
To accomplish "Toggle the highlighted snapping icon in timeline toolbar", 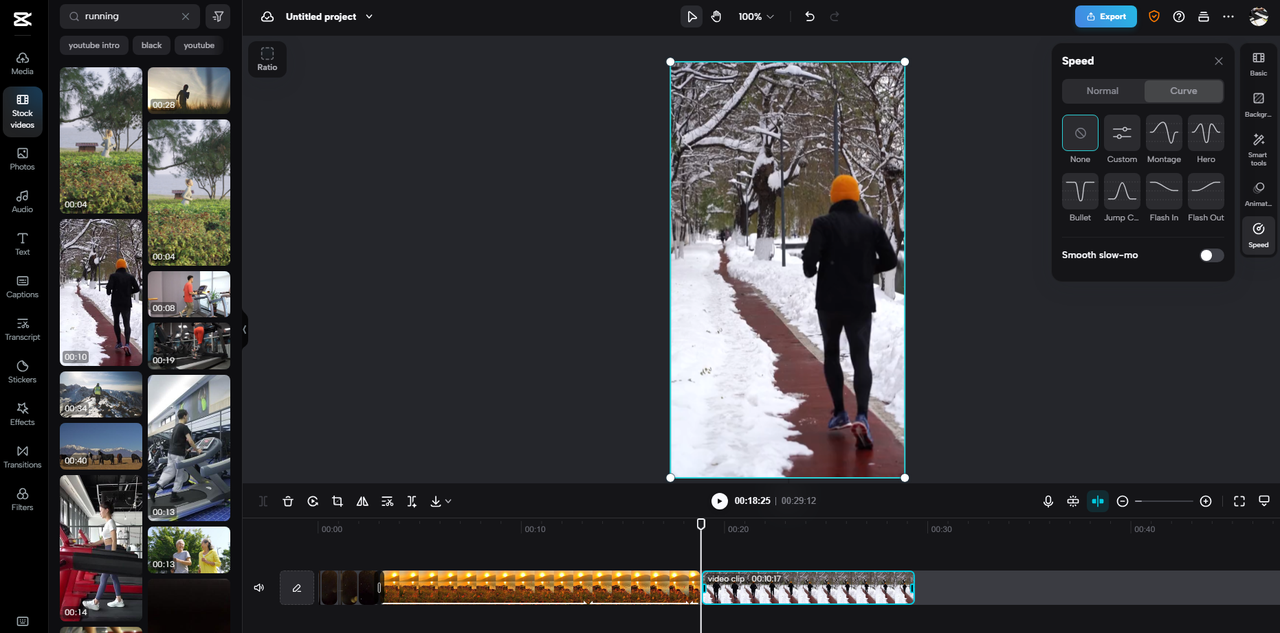I will click(x=1098, y=501).
